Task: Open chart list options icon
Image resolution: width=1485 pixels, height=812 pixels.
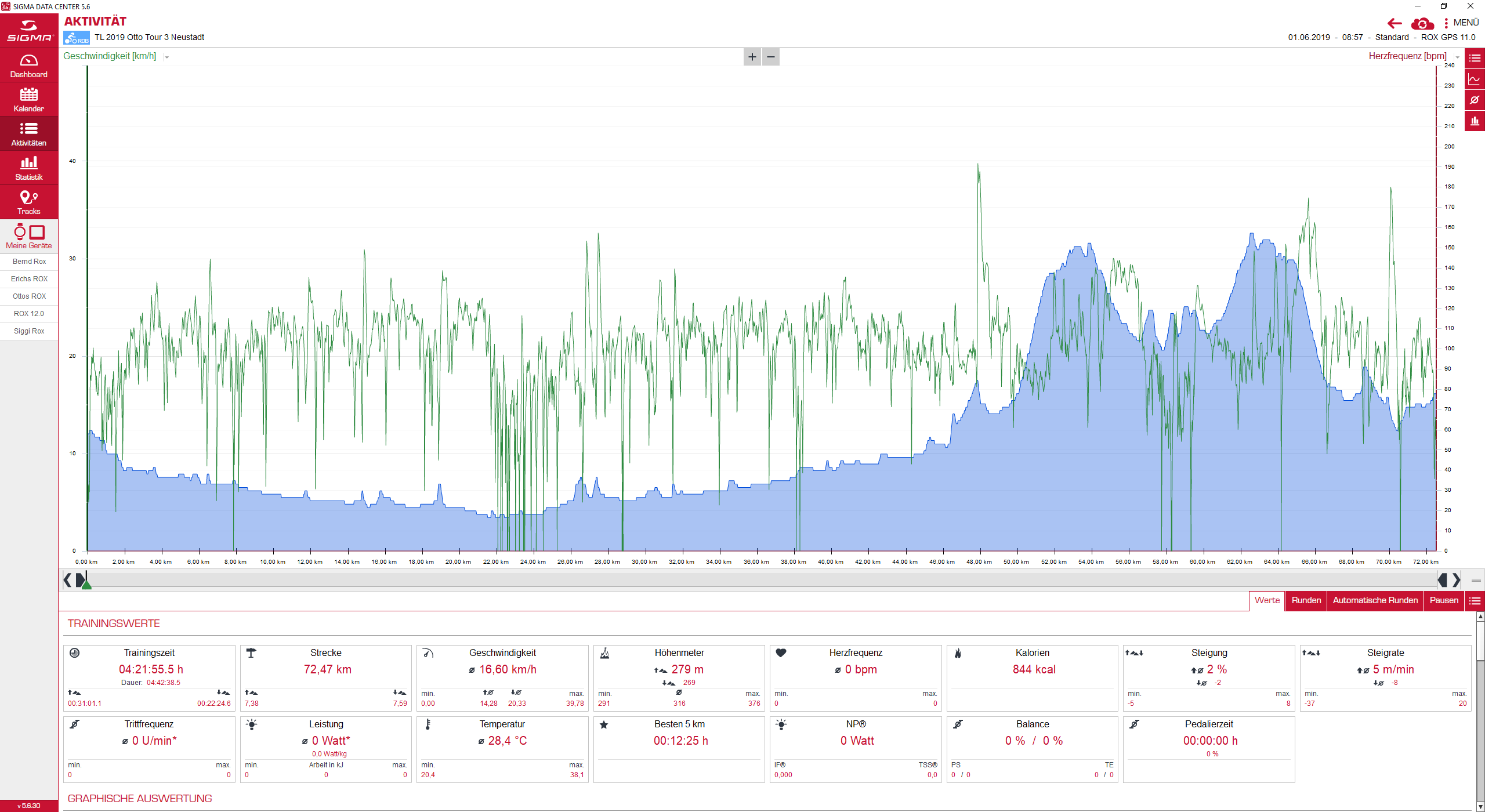Action: [x=1475, y=58]
